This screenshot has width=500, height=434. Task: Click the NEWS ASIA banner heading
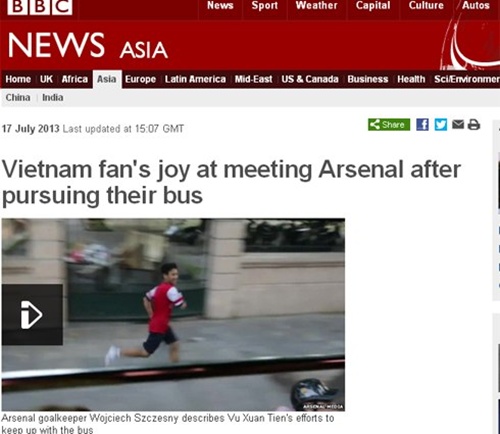(87, 46)
